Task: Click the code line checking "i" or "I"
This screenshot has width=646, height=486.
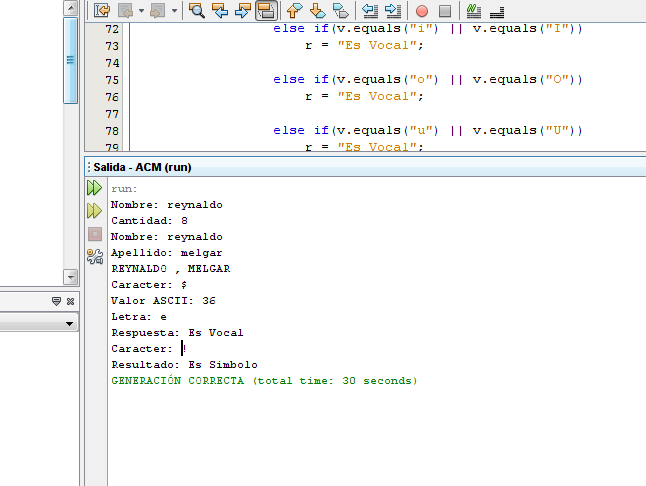Action: click(428, 29)
